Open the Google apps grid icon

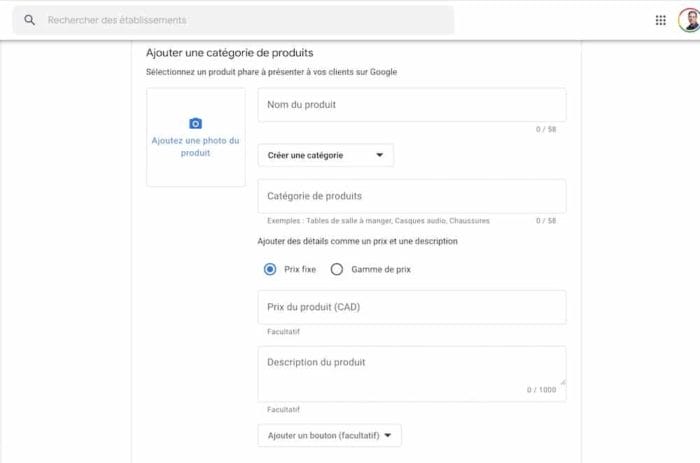tap(661, 20)
